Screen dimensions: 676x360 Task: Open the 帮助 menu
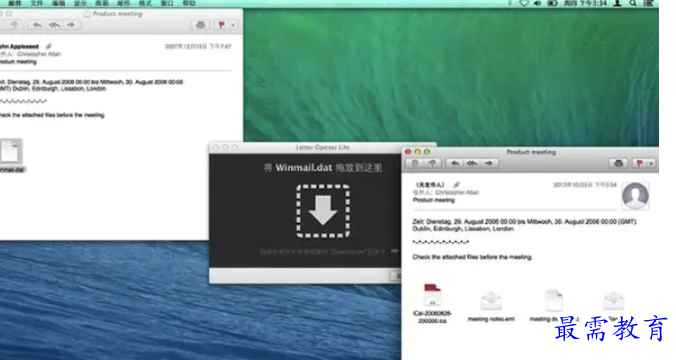[189, 3]
